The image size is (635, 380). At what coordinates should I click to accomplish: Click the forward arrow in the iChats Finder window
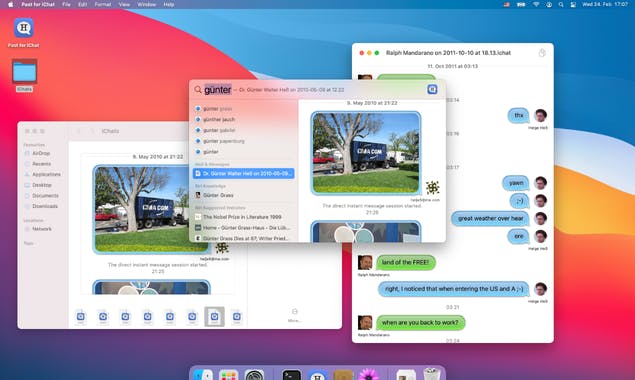click(x=92, y=131)
